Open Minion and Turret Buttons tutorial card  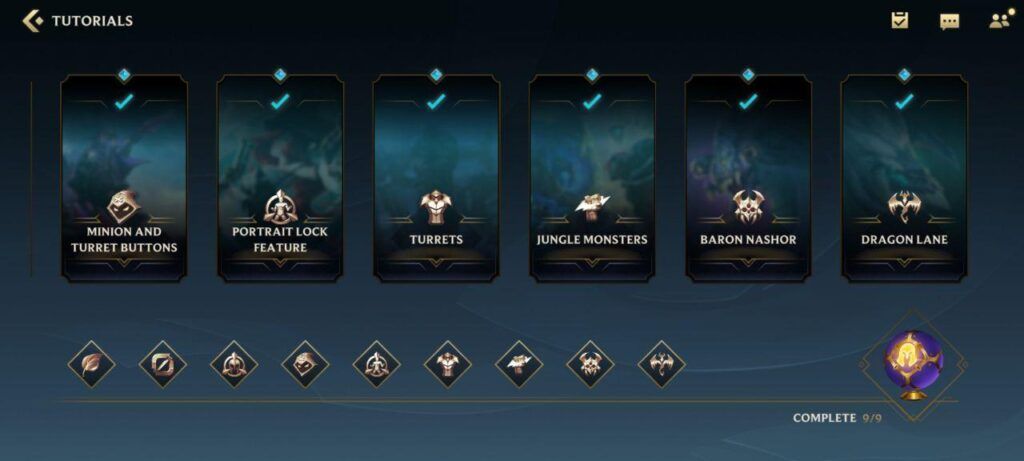124,178
